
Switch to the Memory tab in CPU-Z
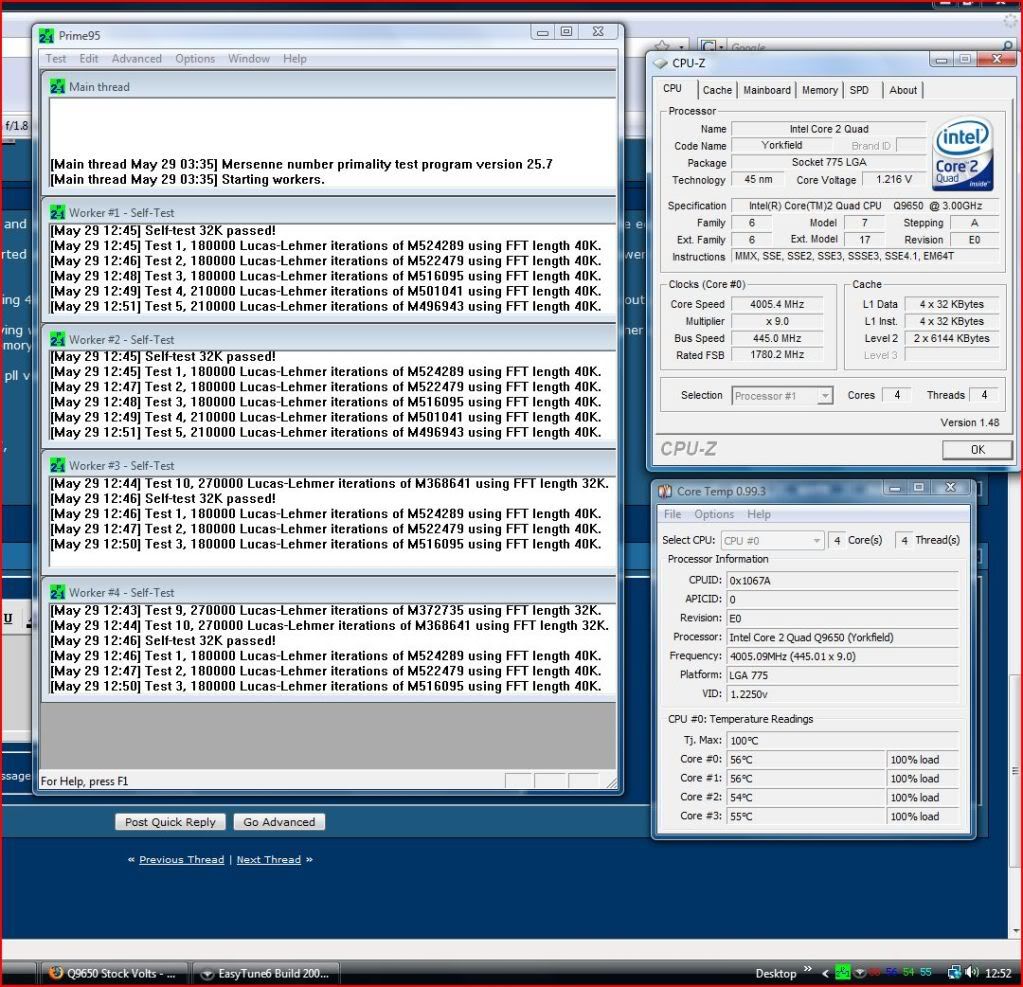coord(819,90)
